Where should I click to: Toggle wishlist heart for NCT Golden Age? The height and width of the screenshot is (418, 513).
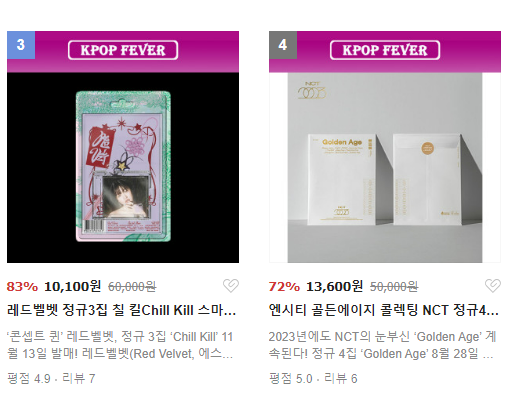pyautogui.click(x=493, y=286)
